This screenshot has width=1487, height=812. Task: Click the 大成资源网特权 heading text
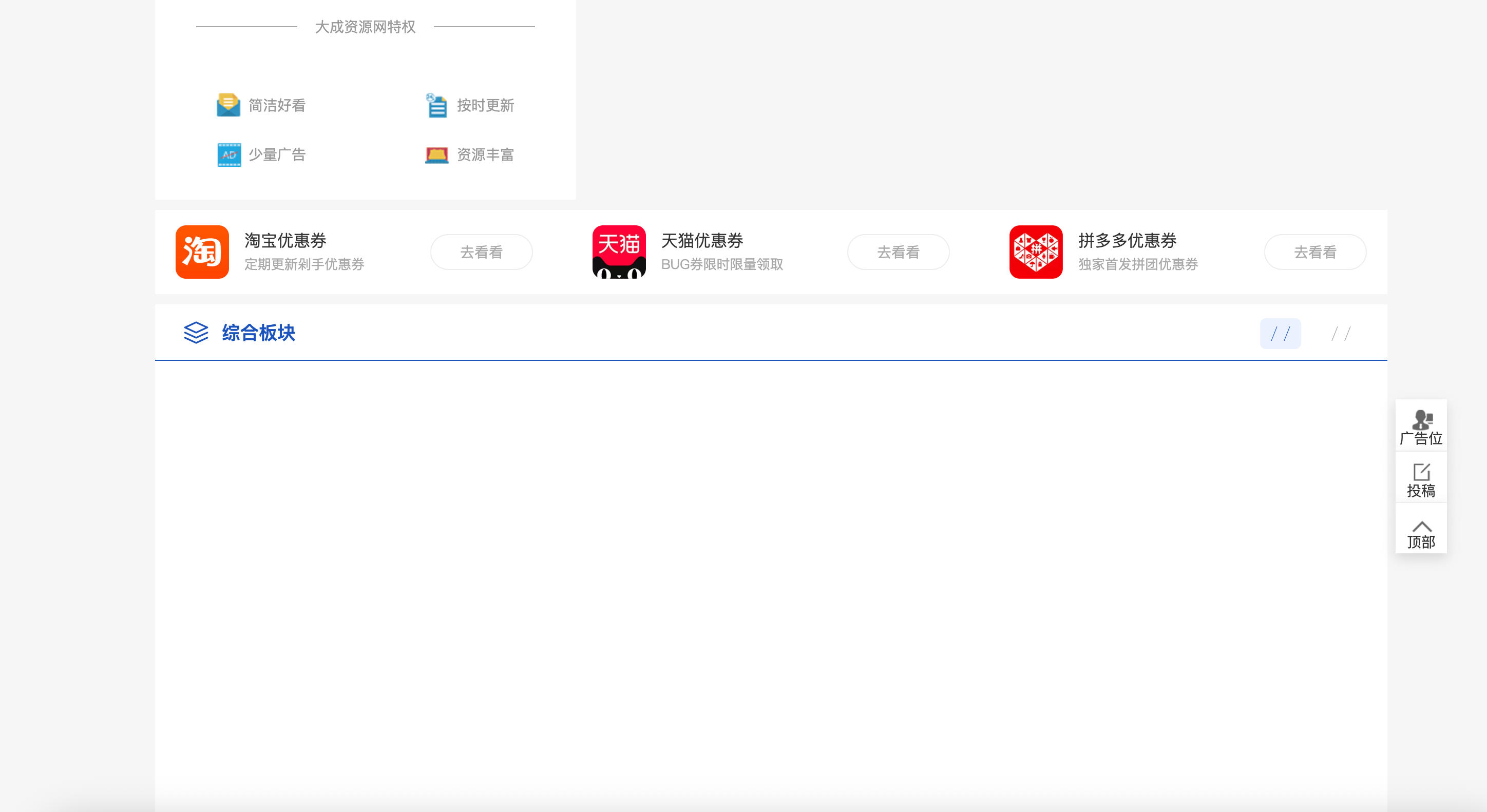(x=366, y=27)
